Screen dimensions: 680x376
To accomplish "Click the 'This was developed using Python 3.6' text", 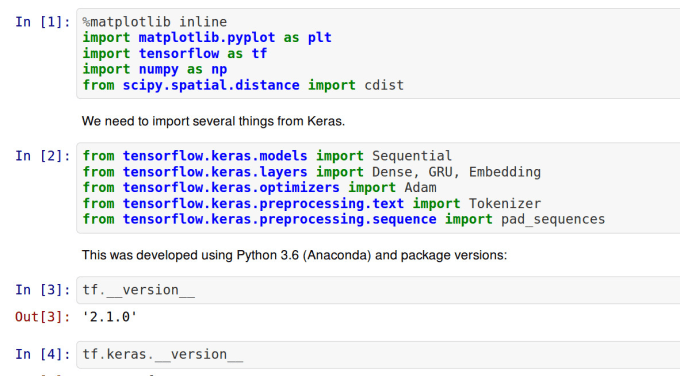I will tap(190, 255).
